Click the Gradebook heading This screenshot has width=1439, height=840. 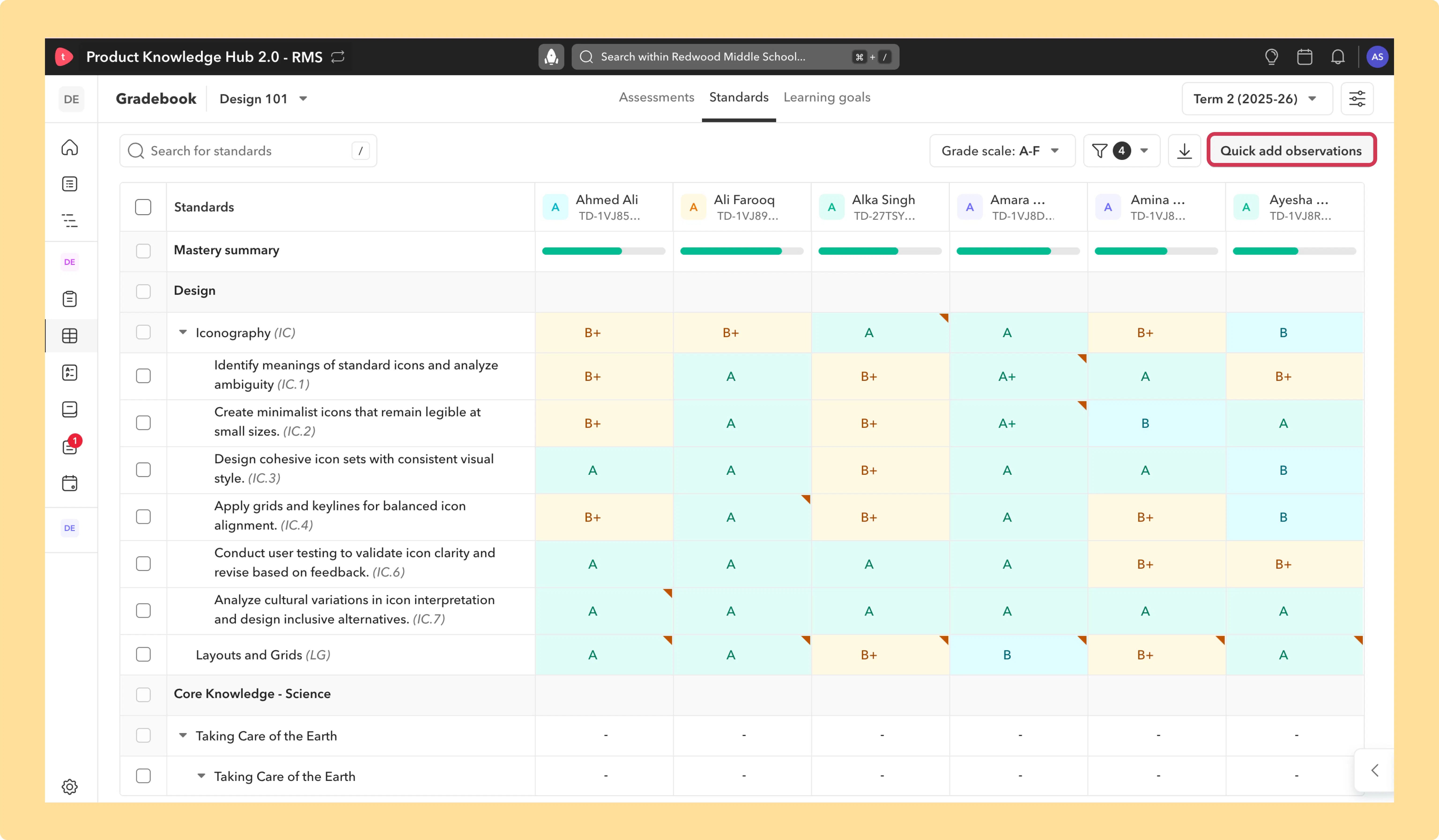[156, 99]
